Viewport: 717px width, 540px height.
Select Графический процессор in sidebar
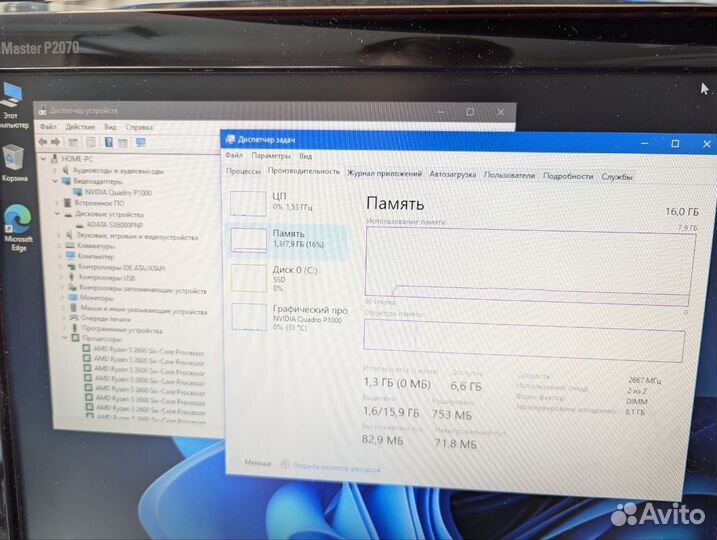click(289, 317)
